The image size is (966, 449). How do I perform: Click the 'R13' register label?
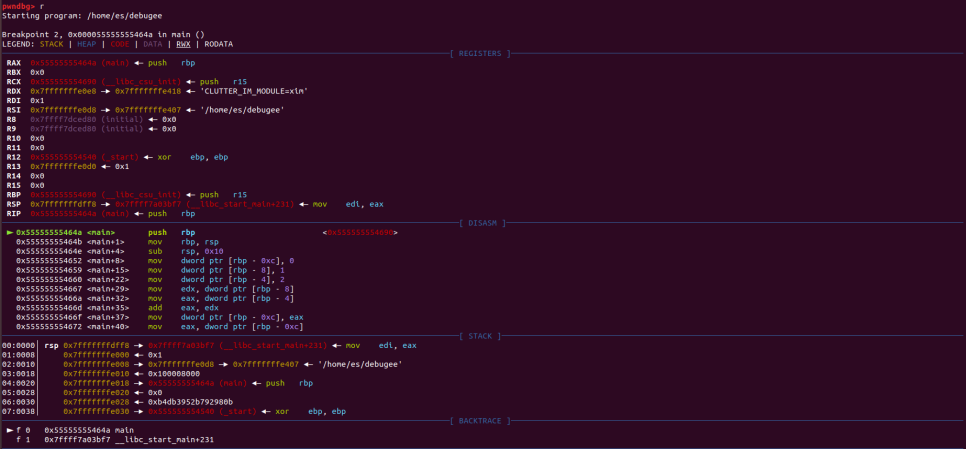(14, 166)
